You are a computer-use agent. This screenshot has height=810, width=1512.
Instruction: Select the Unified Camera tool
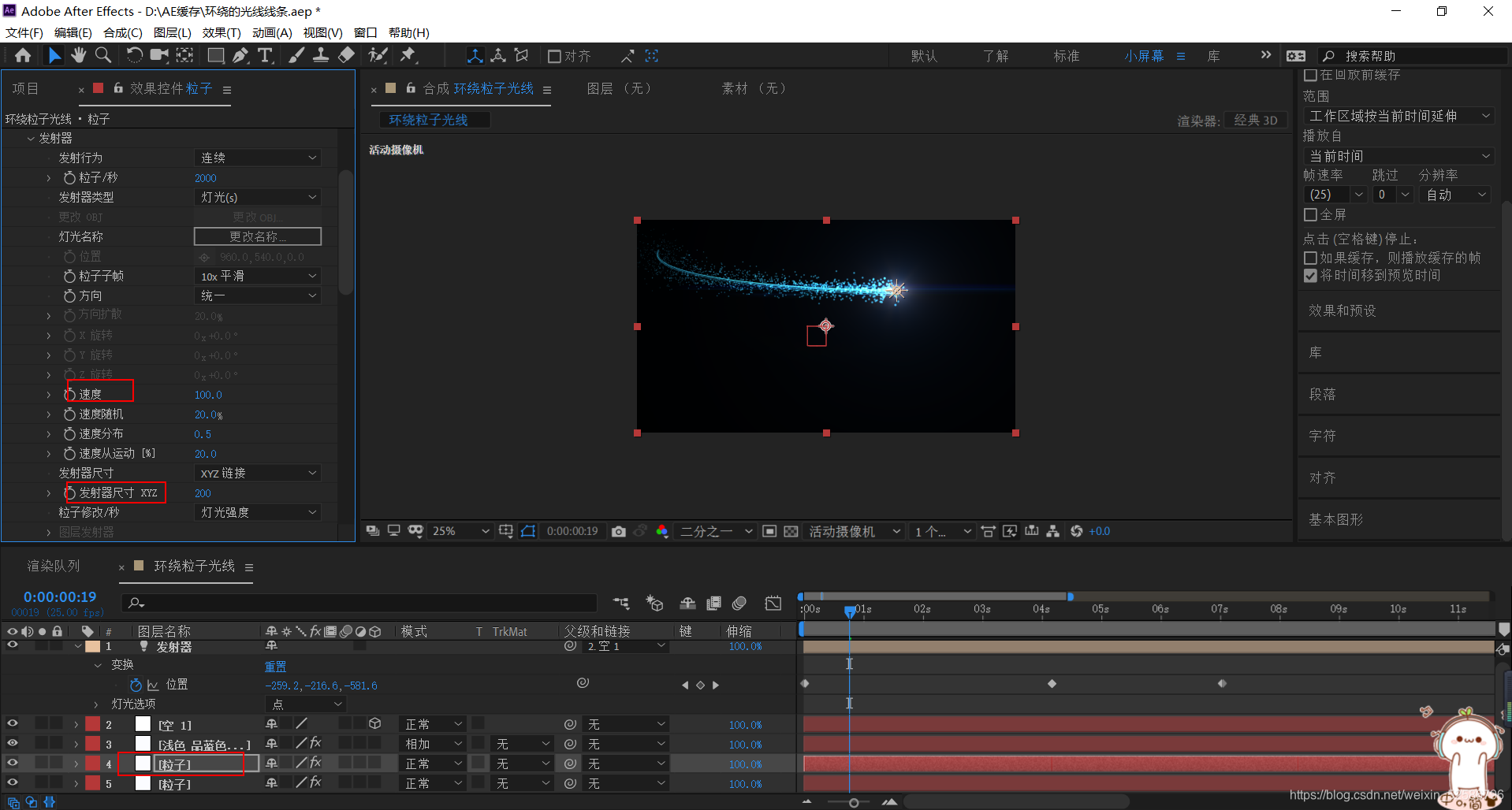coord(159,55)
